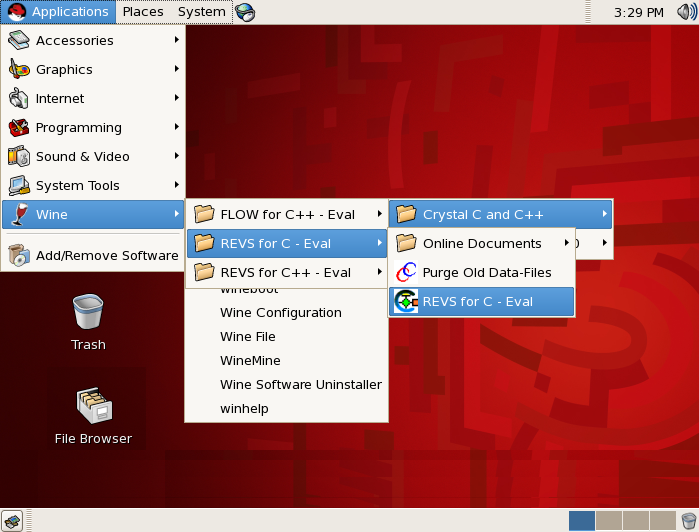
Task: Click the System Tools computer icon
Action: click(19, 185)
